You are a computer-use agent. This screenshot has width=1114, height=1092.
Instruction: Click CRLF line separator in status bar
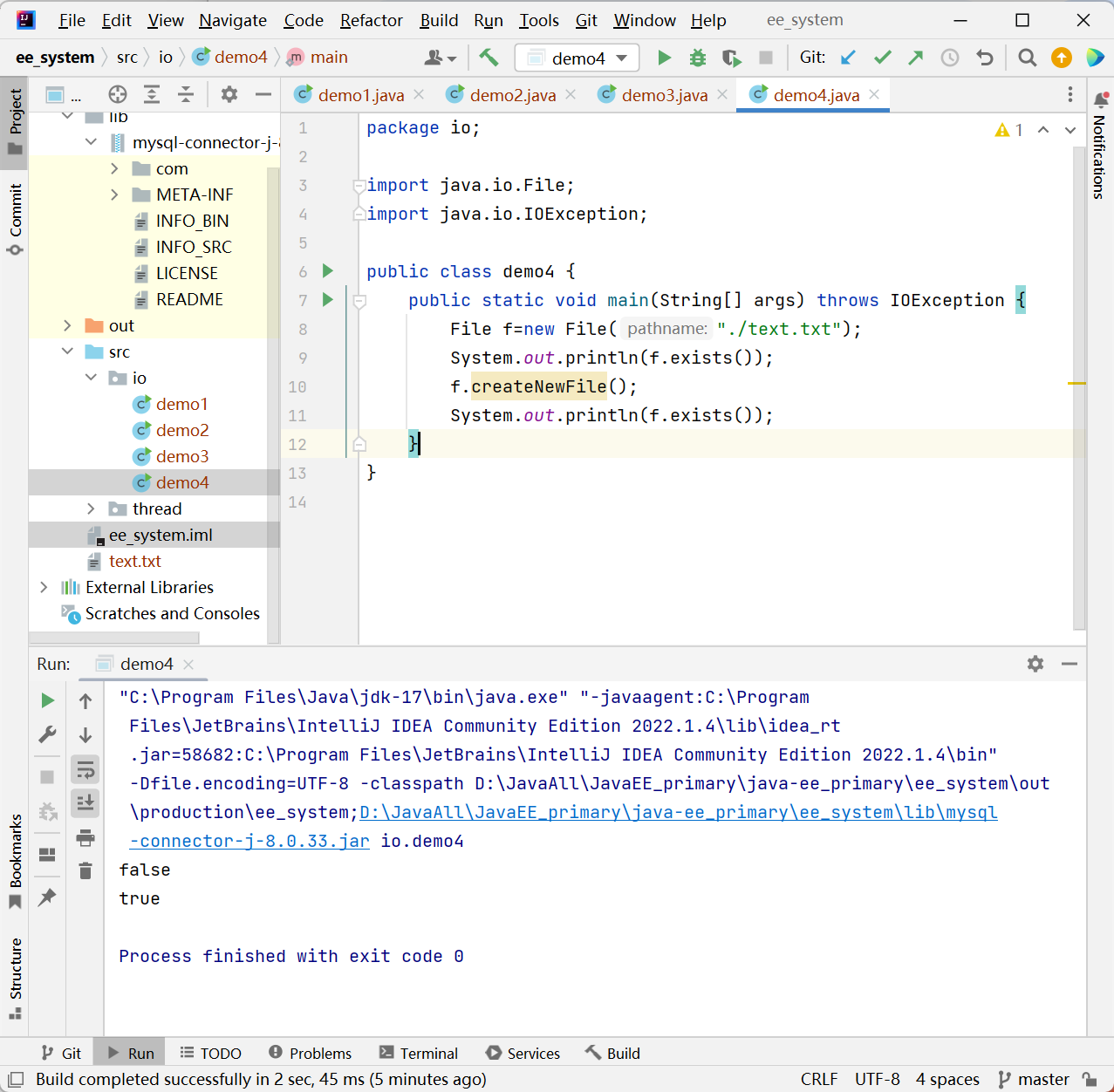point(819,1079)
